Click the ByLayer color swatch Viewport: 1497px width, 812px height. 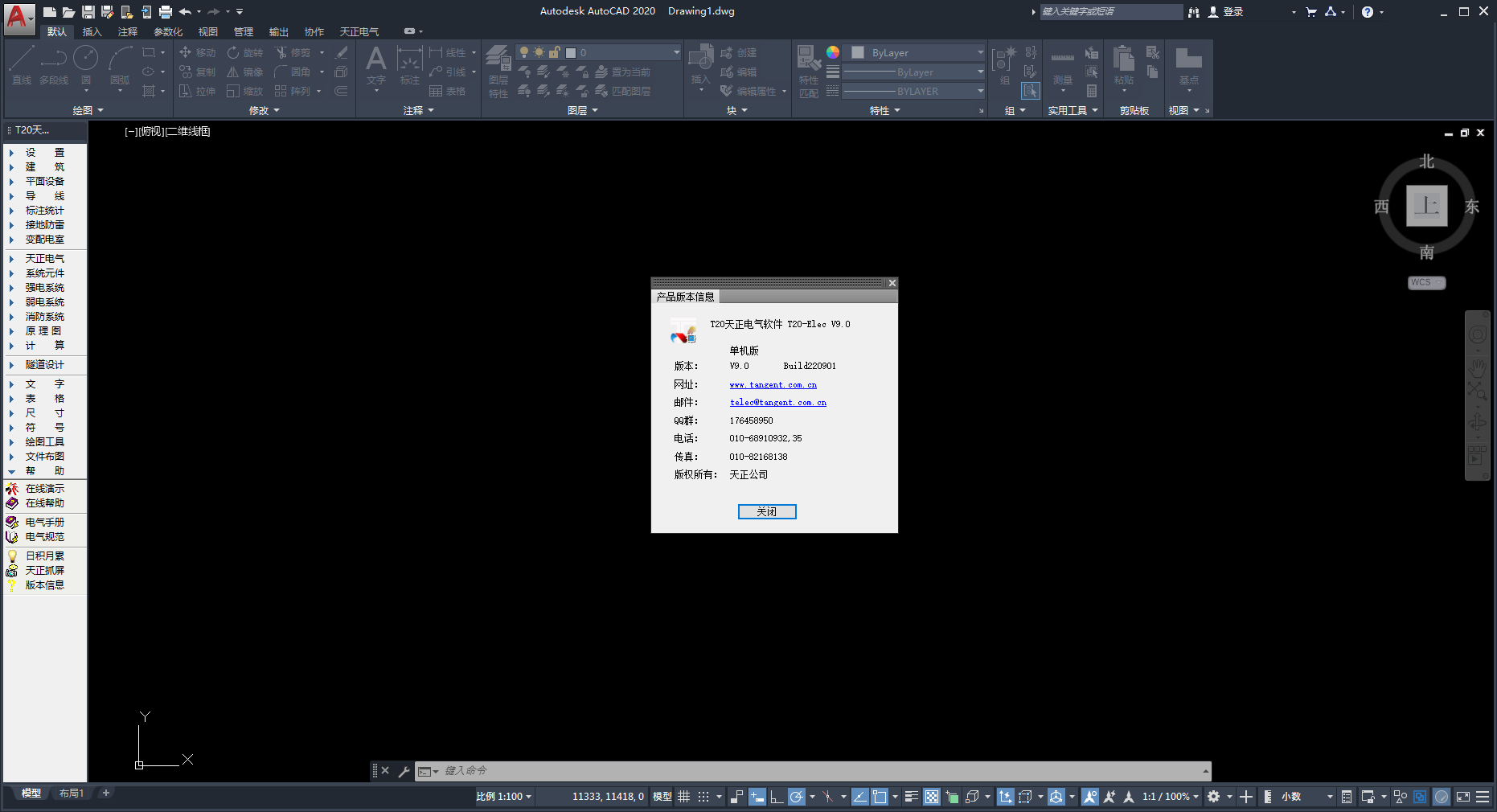[858, 52]
